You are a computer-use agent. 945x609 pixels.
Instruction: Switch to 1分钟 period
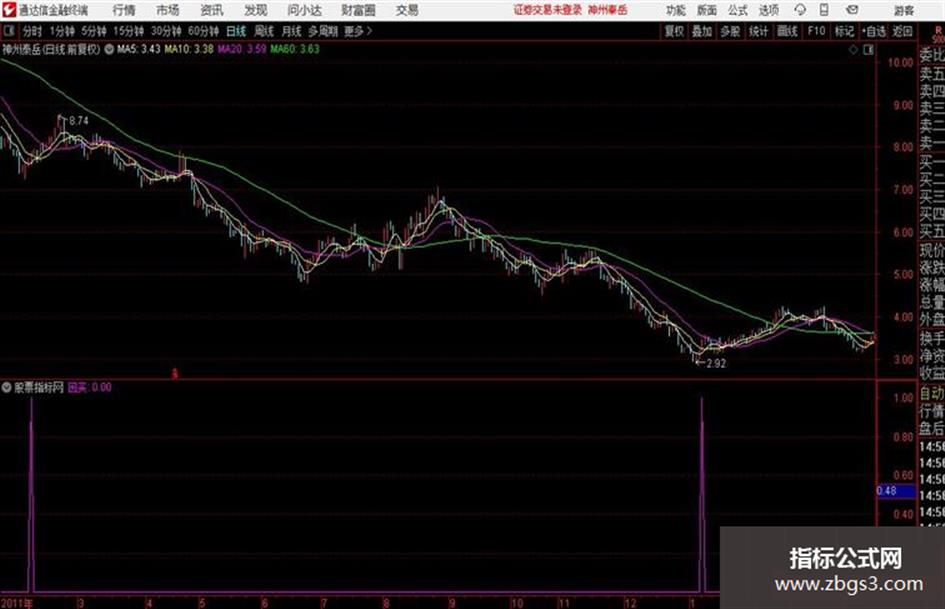[x=62, y=31]
